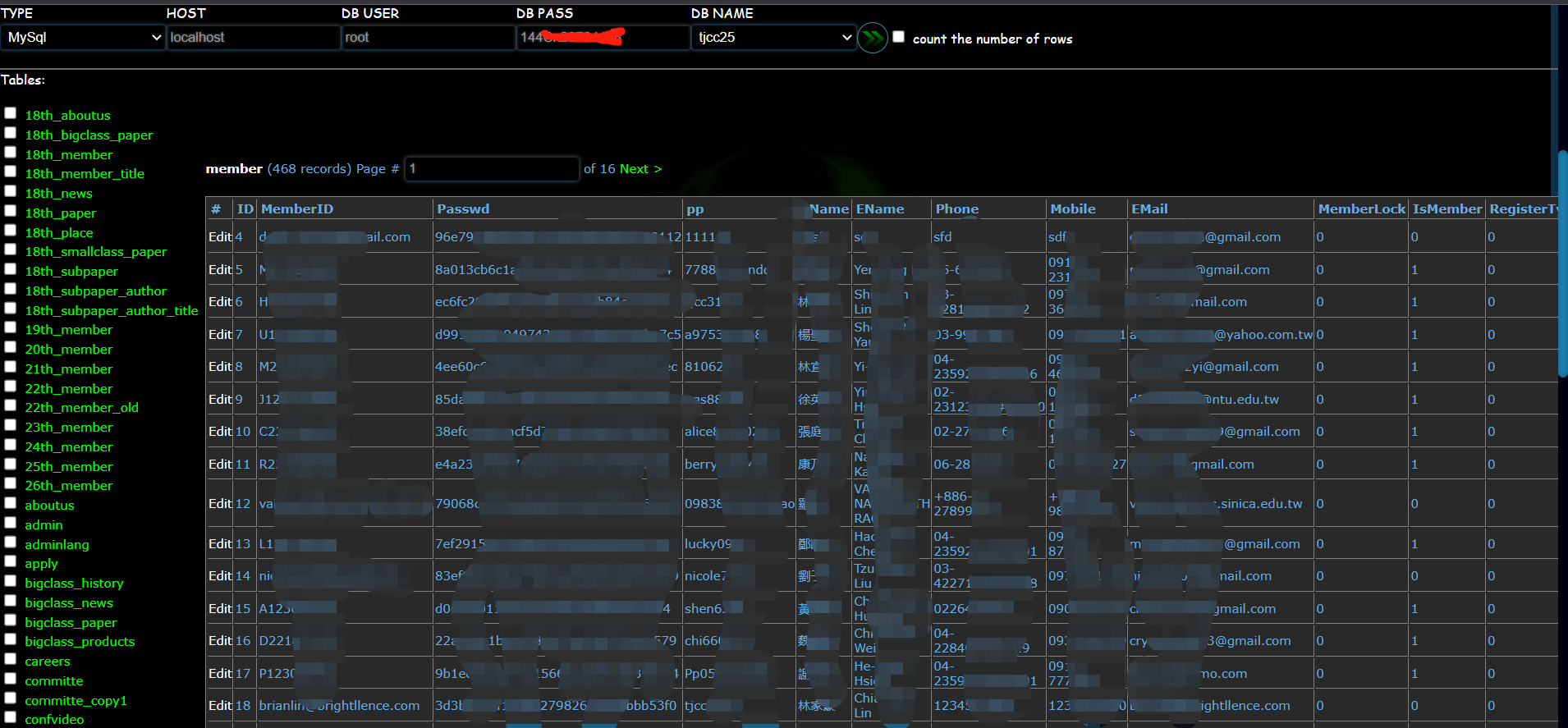Open the 18th_subpaper table
Image resolution: width=1568 pixels, height=728 pixels.
[x=71, y=271]
